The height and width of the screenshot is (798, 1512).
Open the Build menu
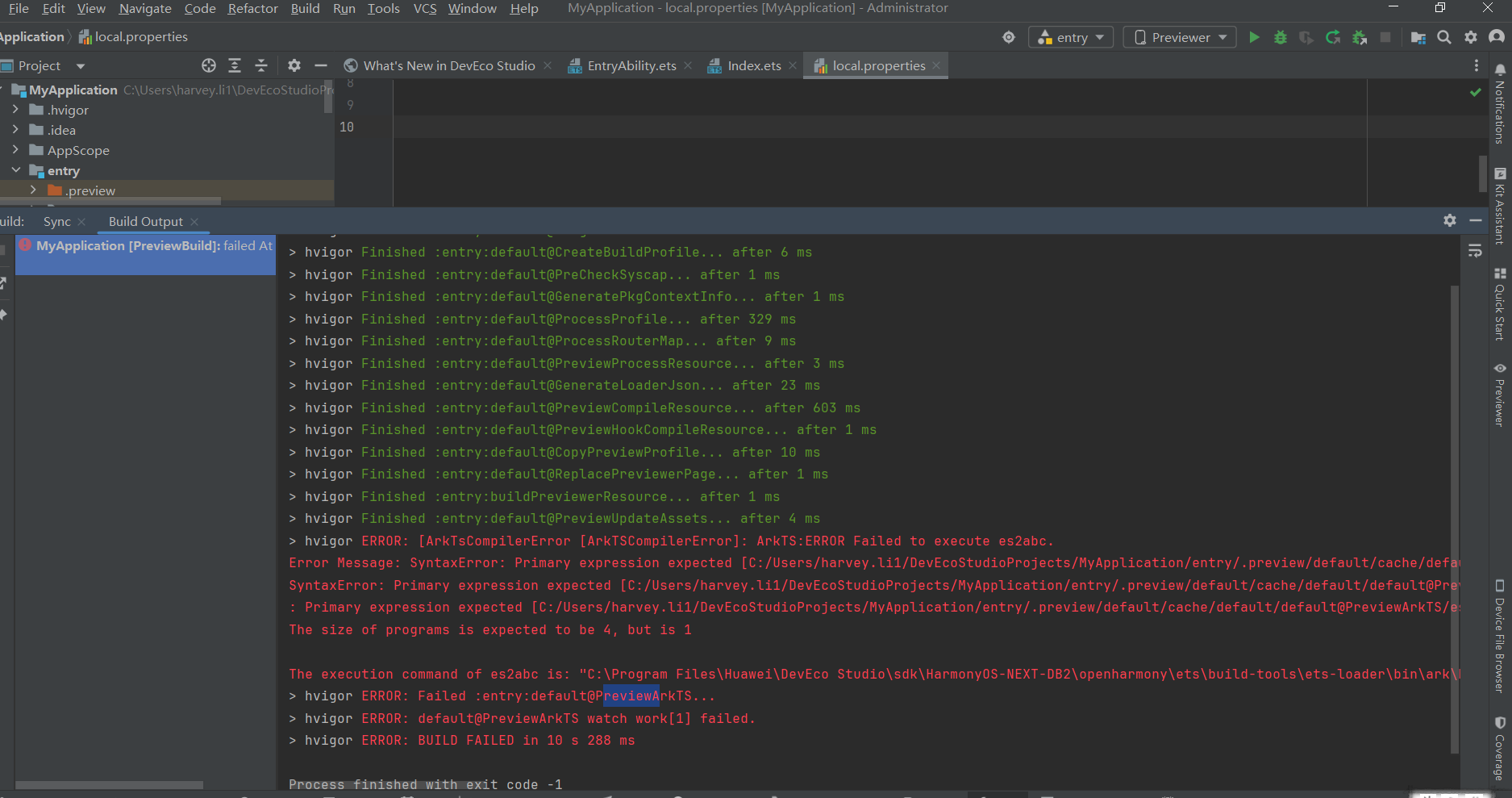pyautogui.click(x=305, y=8)
